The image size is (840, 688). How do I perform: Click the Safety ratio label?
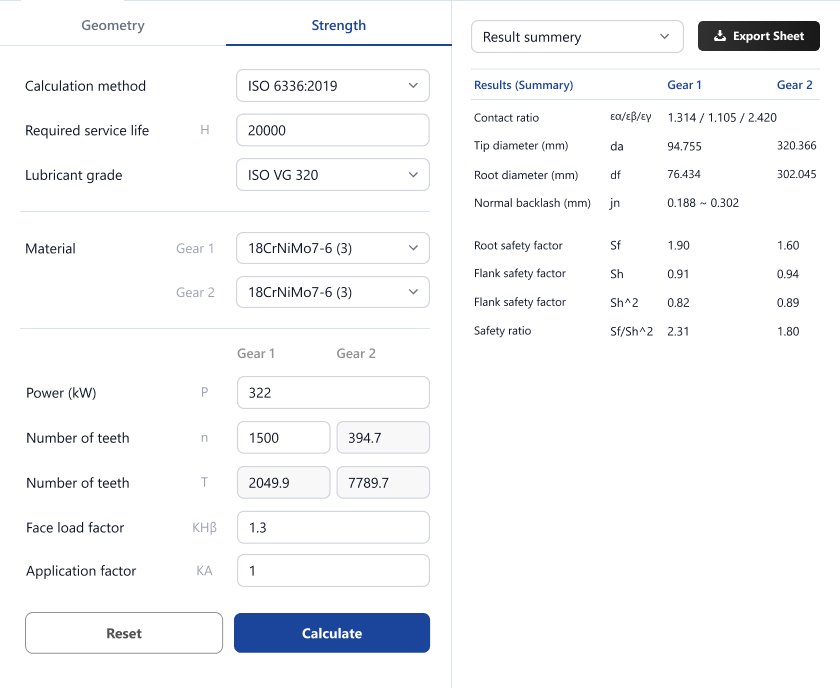[x=502, y=331]
